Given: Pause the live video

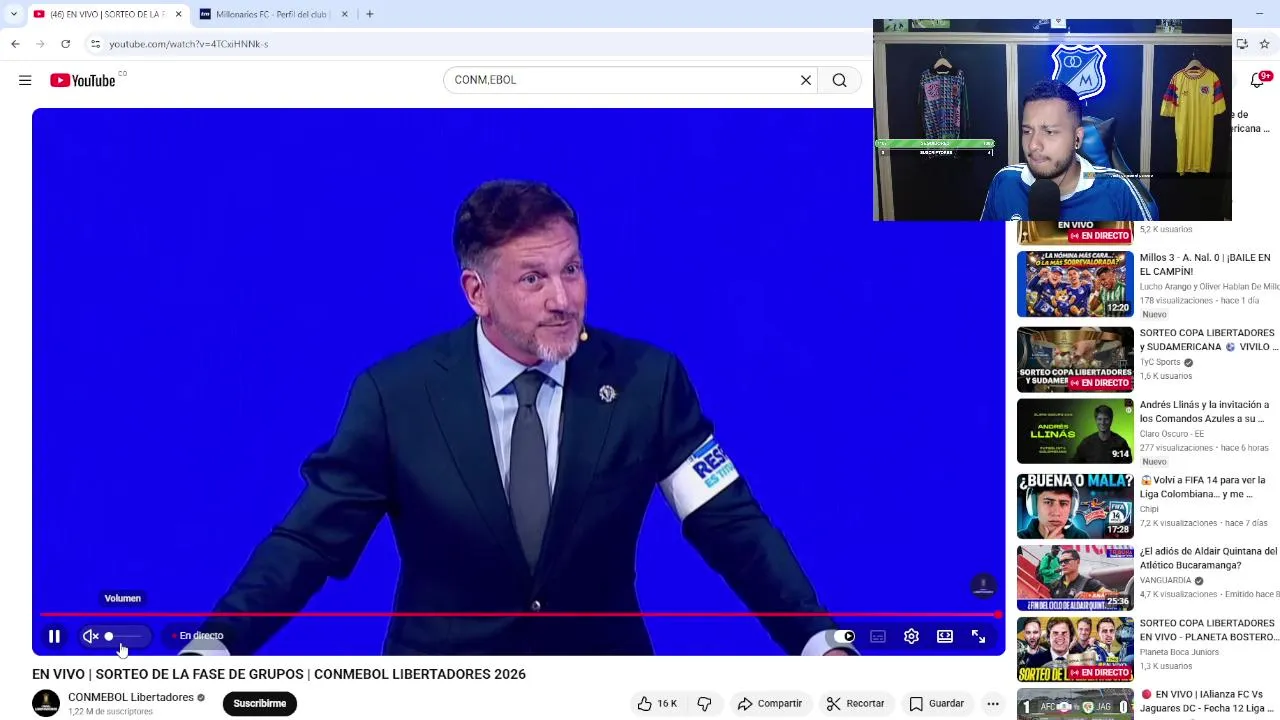Looking at the screenshot, I should pyautogui.click(x=55, y=636).
